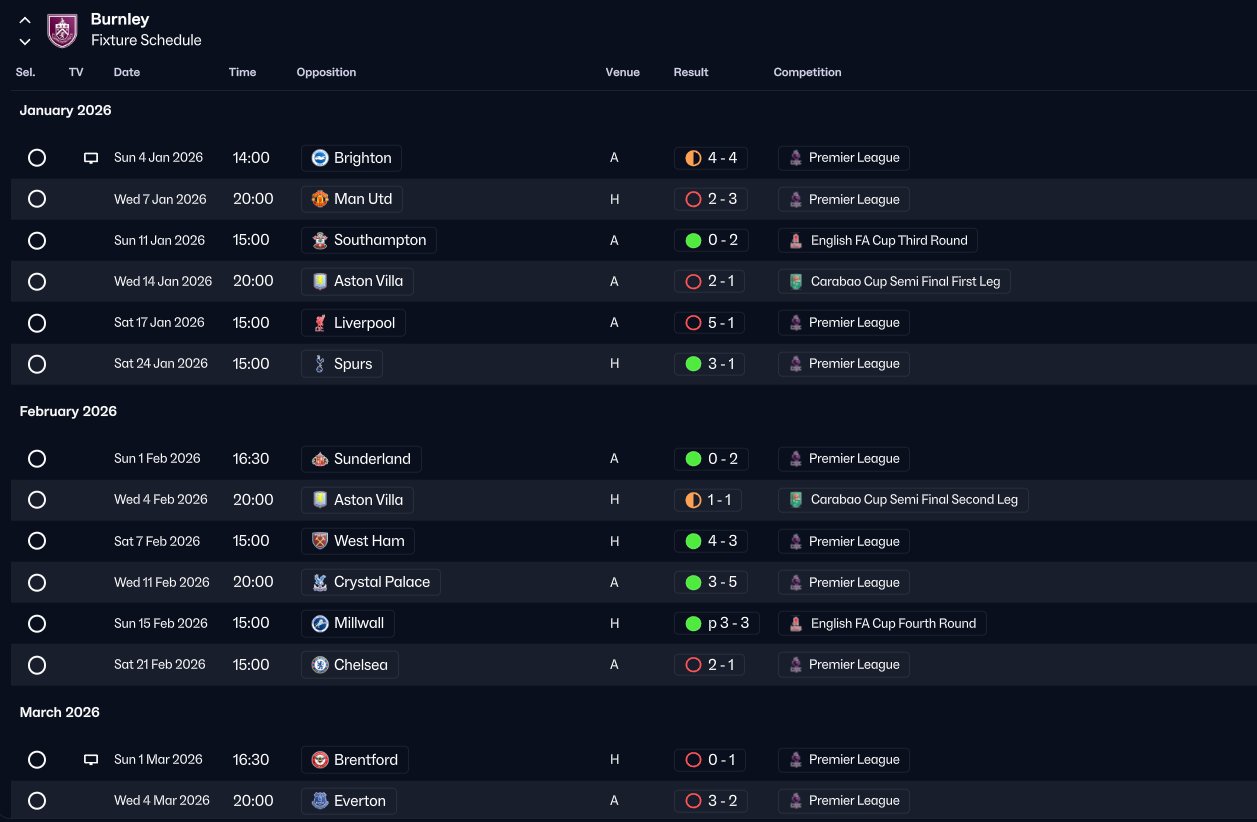Open the p 3 - 3 Millwall result
This screenshot has width=1257, height=822.
(717, 624)
